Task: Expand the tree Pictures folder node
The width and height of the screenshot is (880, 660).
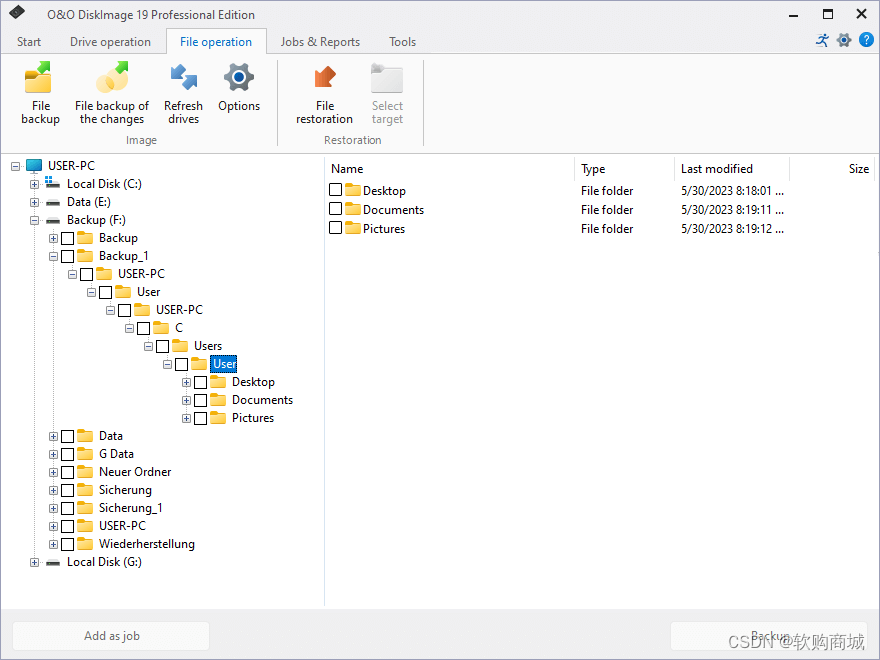Action: click(186, 419)
